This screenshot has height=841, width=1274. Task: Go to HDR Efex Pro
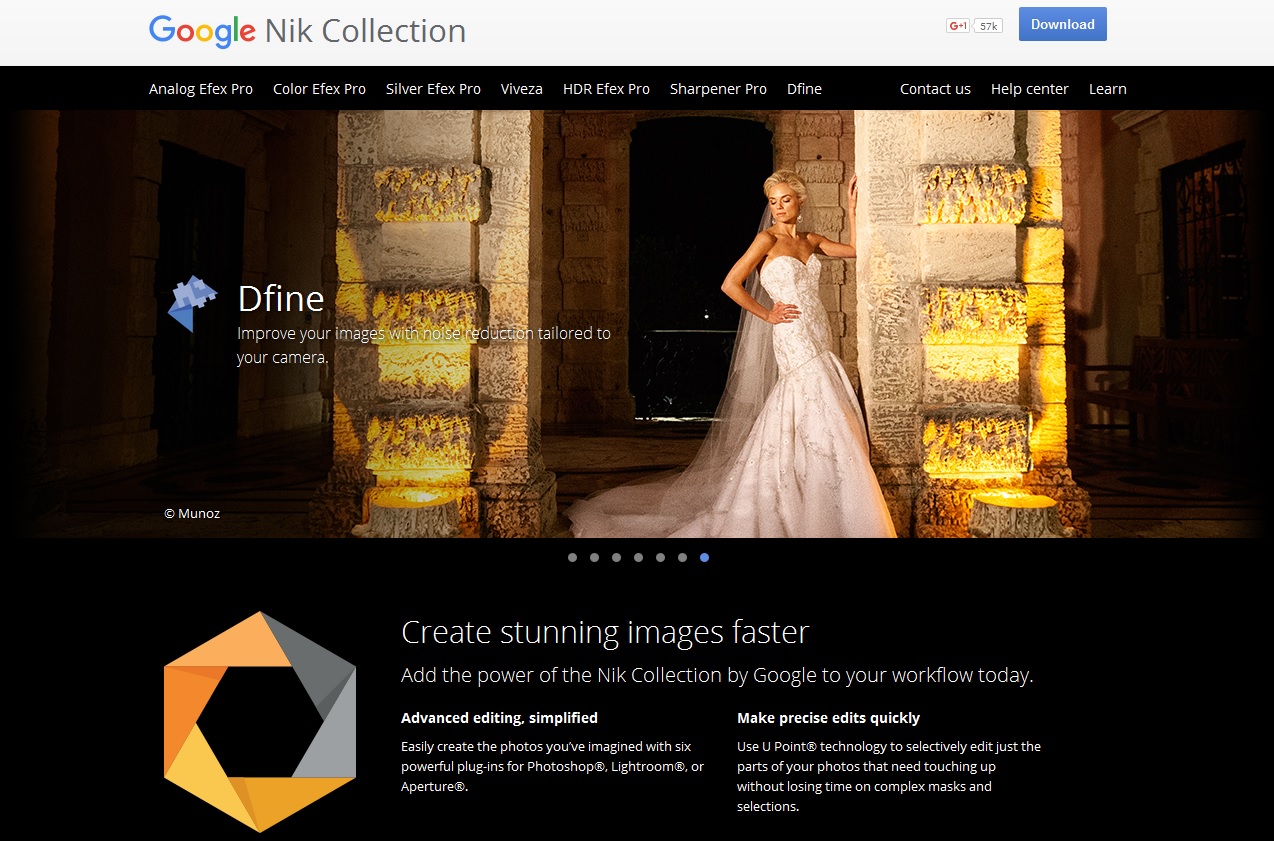[606, 89]
